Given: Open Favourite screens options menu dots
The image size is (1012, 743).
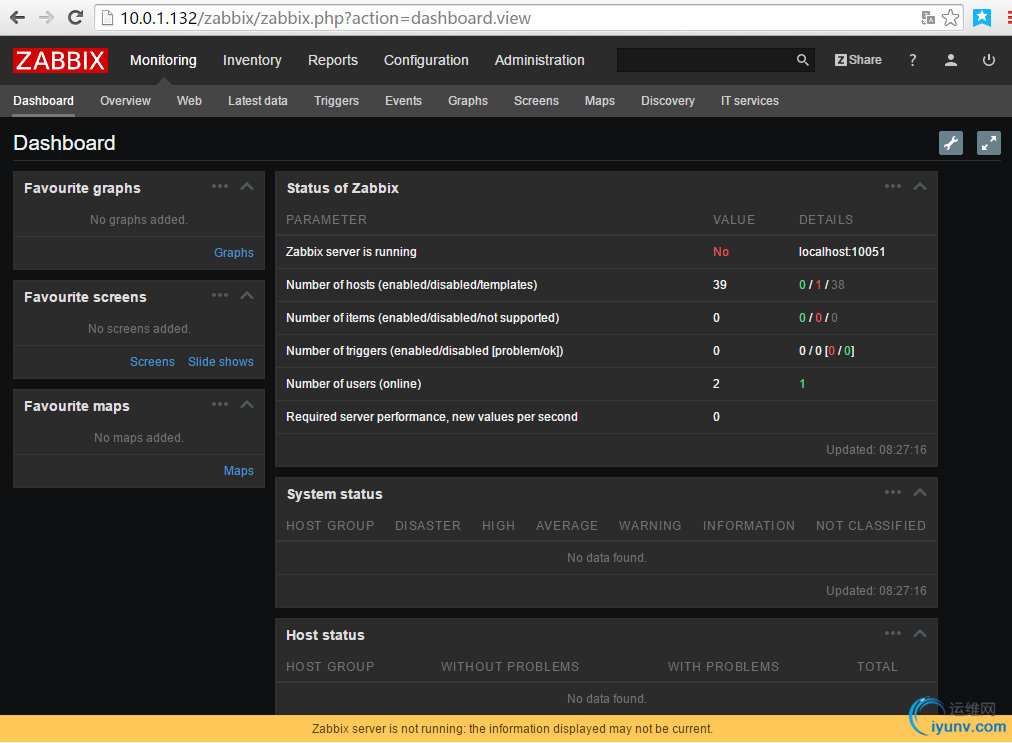Looking at the screenshot, I should tap(220, 296).
